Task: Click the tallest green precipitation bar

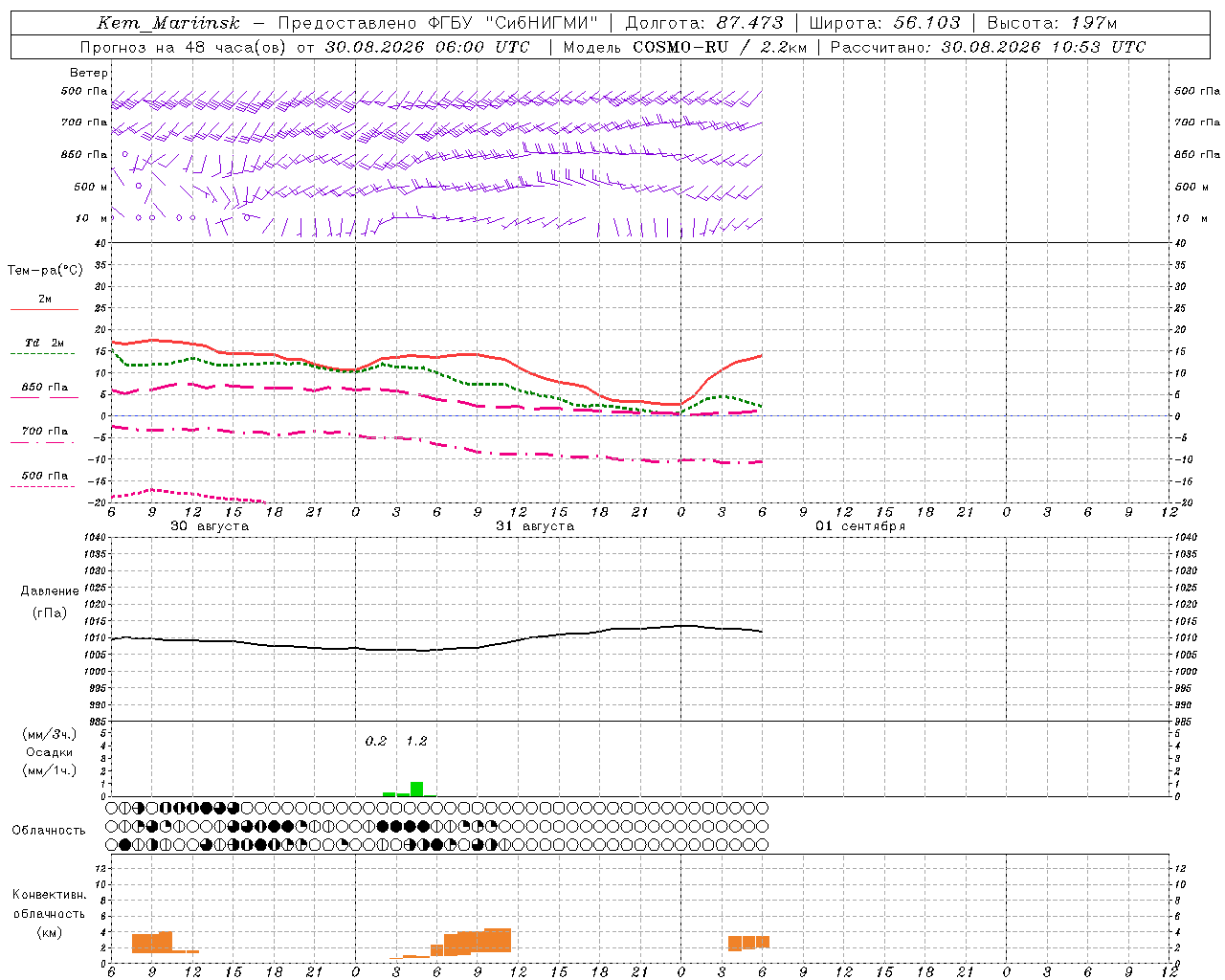Action: tap(416, 789)
